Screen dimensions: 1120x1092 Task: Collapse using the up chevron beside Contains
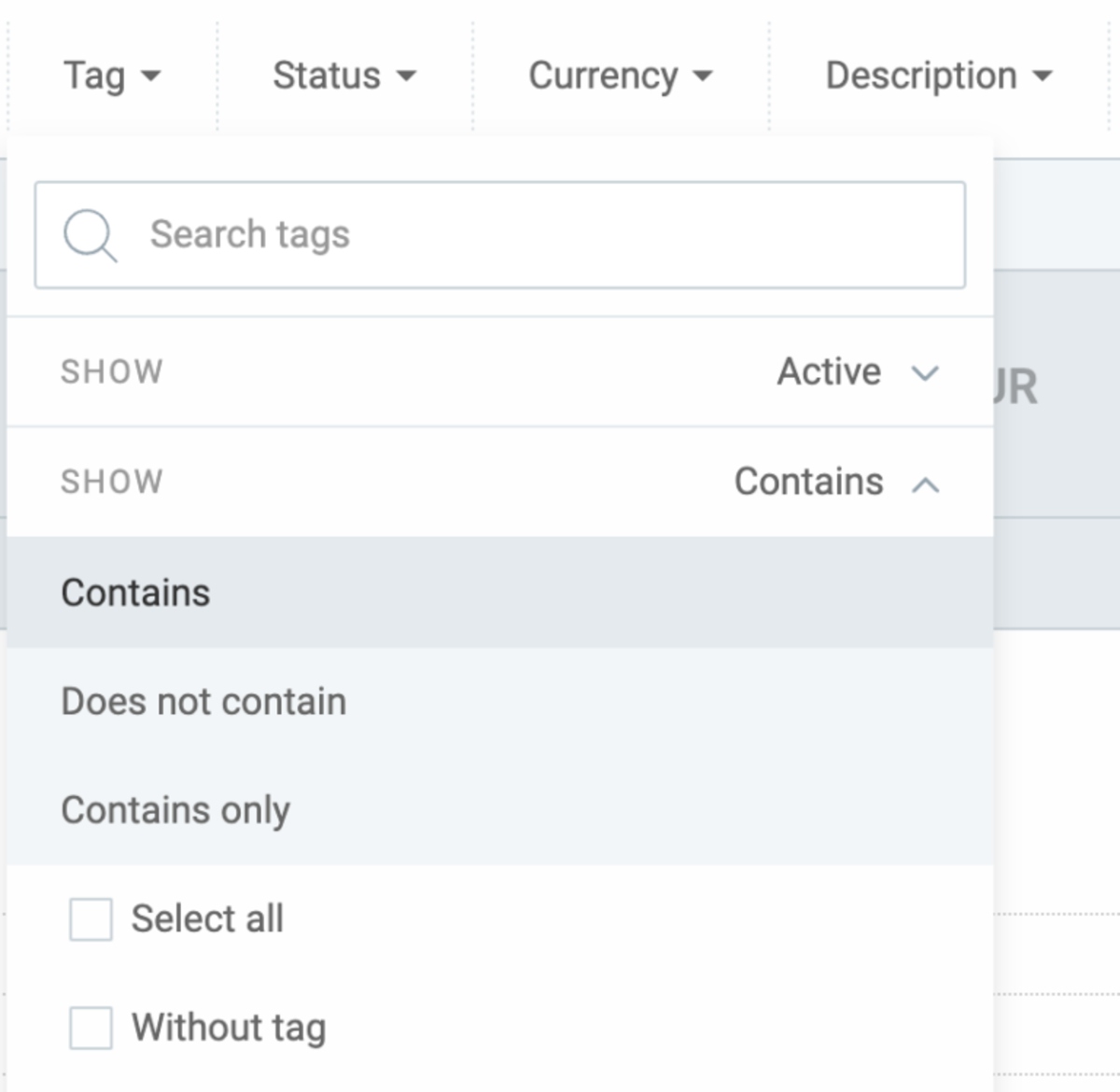point(924,483)
